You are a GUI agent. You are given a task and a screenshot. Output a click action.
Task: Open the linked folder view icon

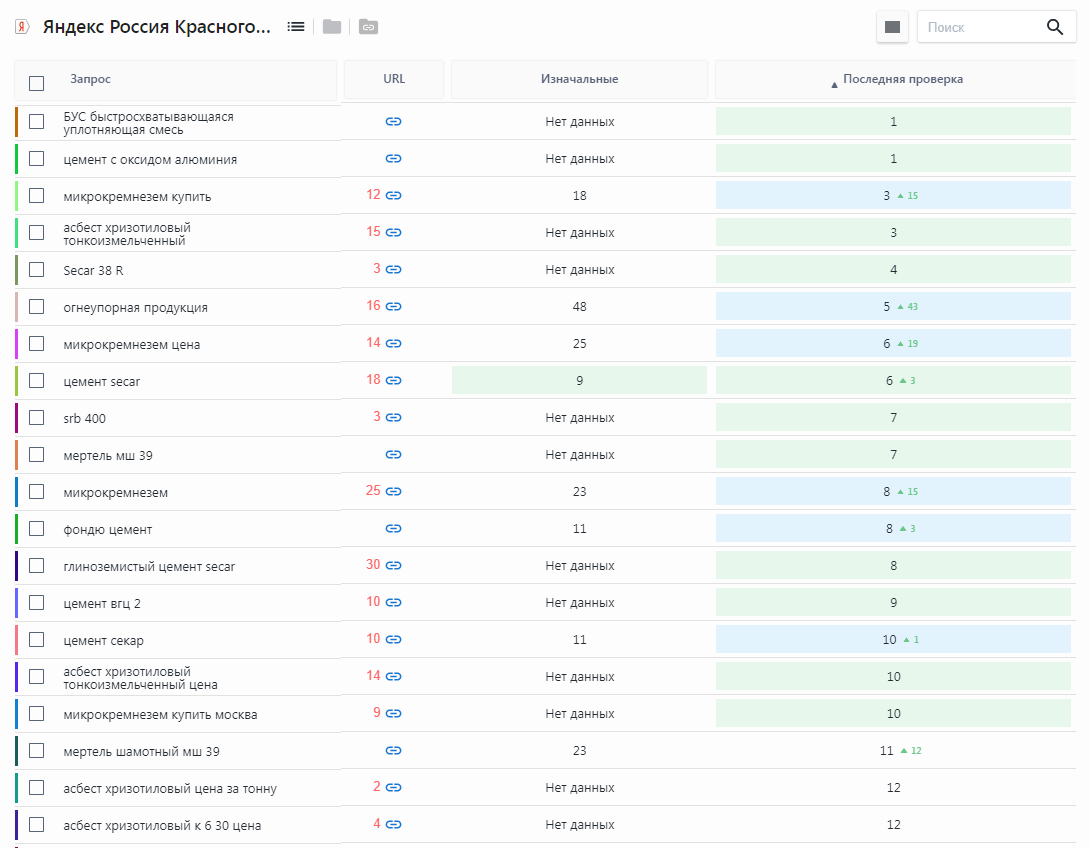368,27
